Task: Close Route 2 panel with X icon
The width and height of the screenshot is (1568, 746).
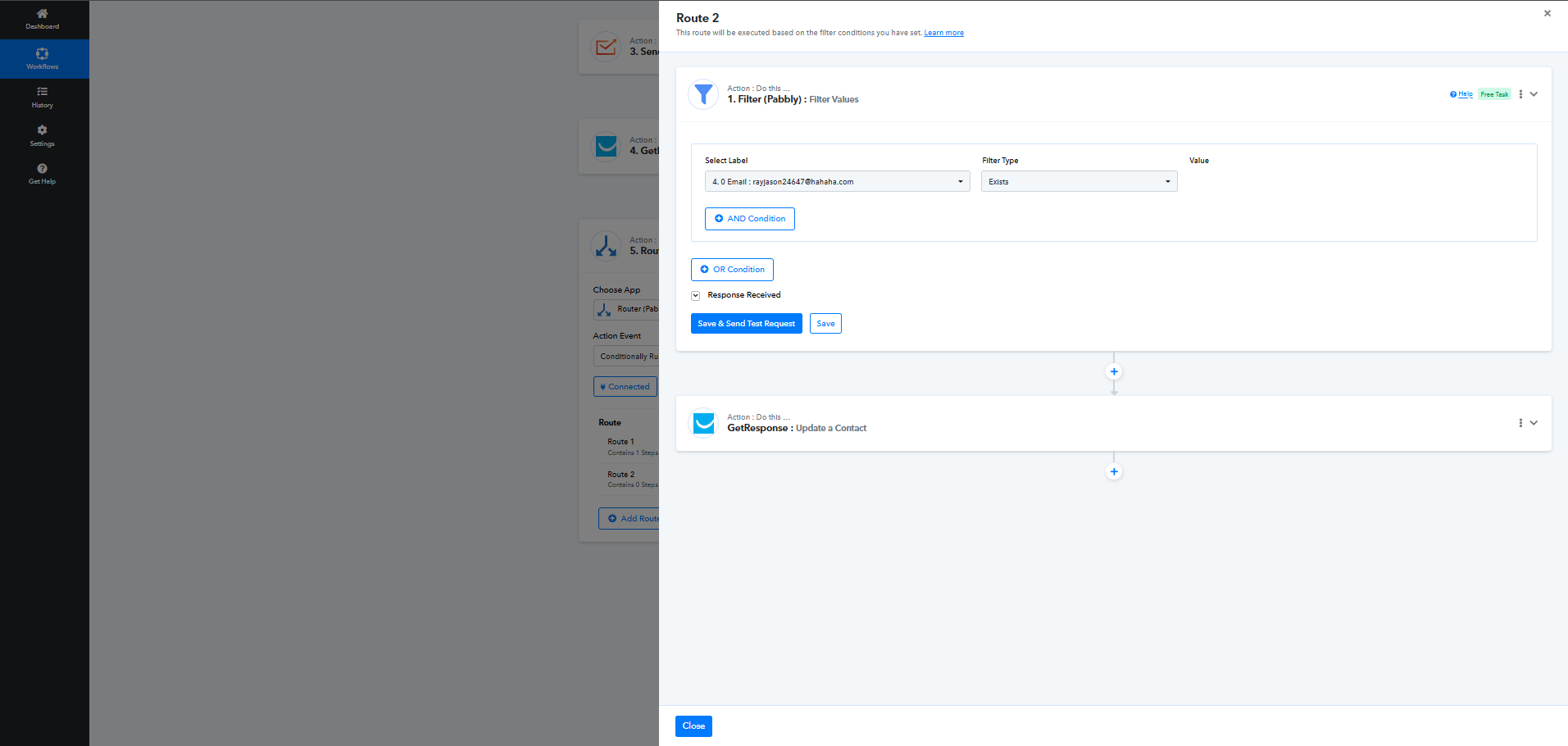Action: tap(1548, 13)
